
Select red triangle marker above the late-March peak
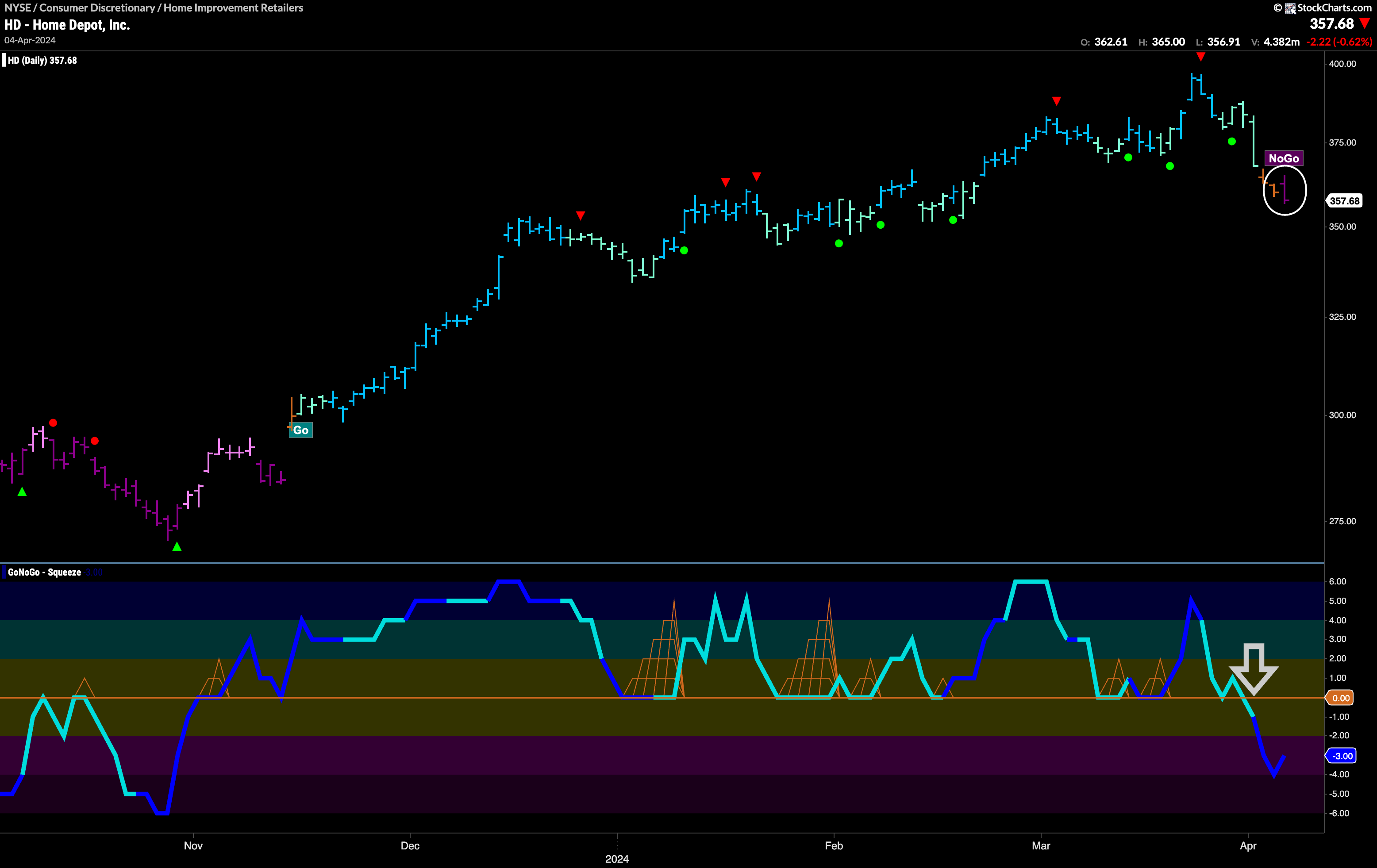click(1201, 57)
